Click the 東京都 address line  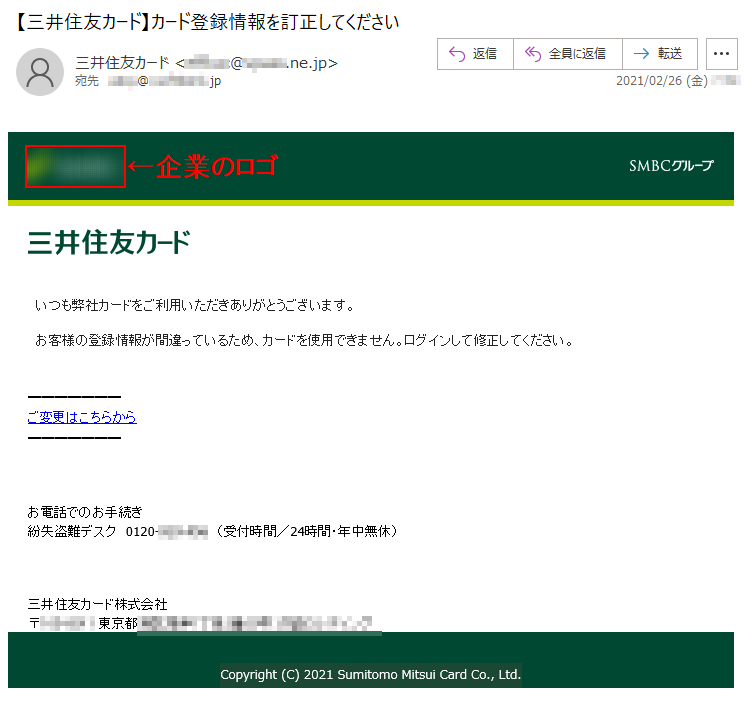200,624
